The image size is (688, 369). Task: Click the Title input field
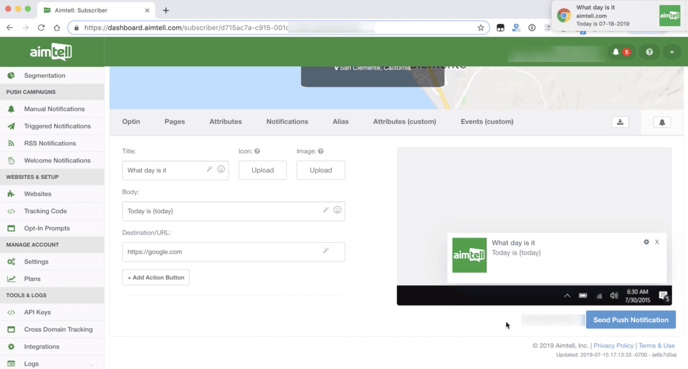tap(175, 170)
